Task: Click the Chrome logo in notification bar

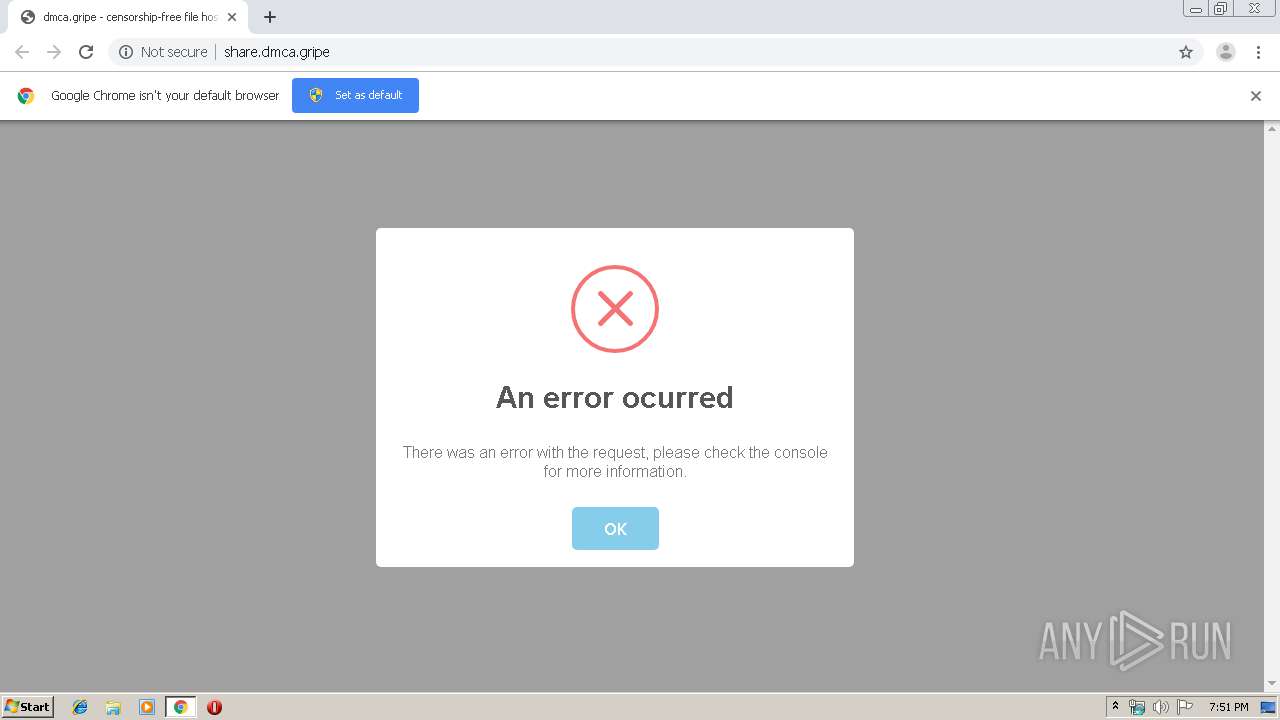Action: pyautogui.click(x=26, y=96)
